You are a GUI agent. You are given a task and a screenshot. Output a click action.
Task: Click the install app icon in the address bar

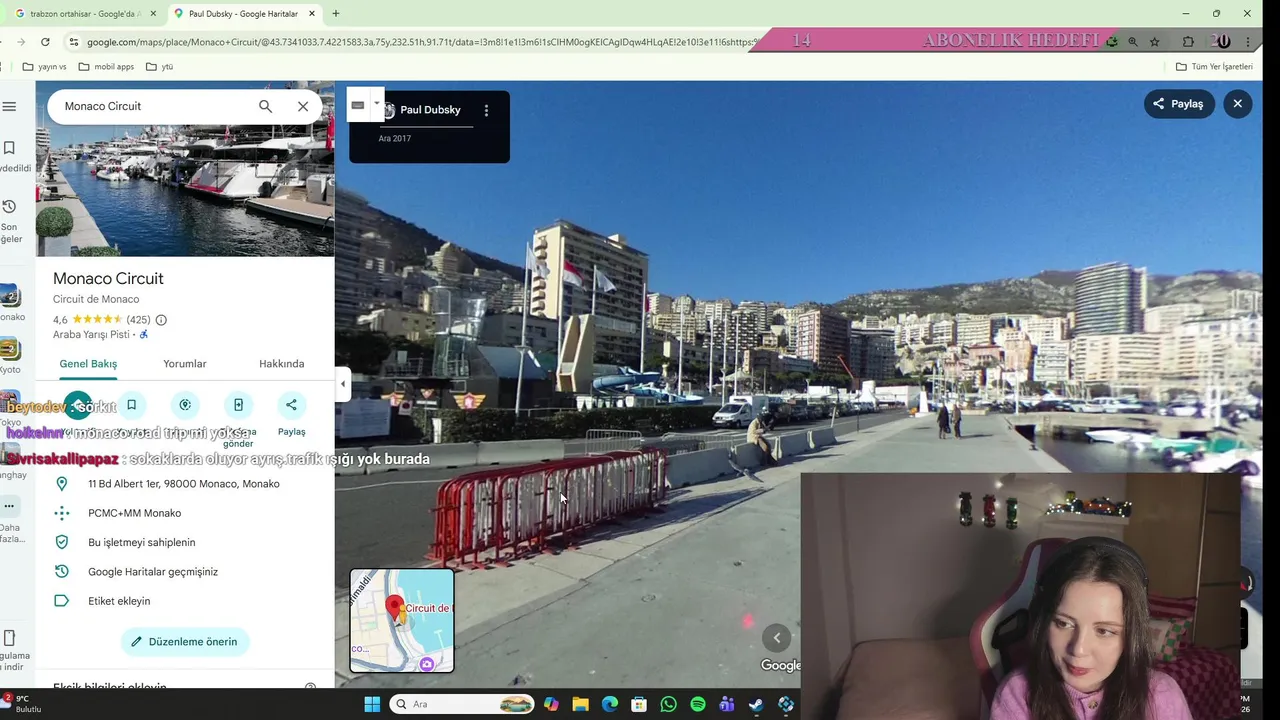tap(1111, 42)
